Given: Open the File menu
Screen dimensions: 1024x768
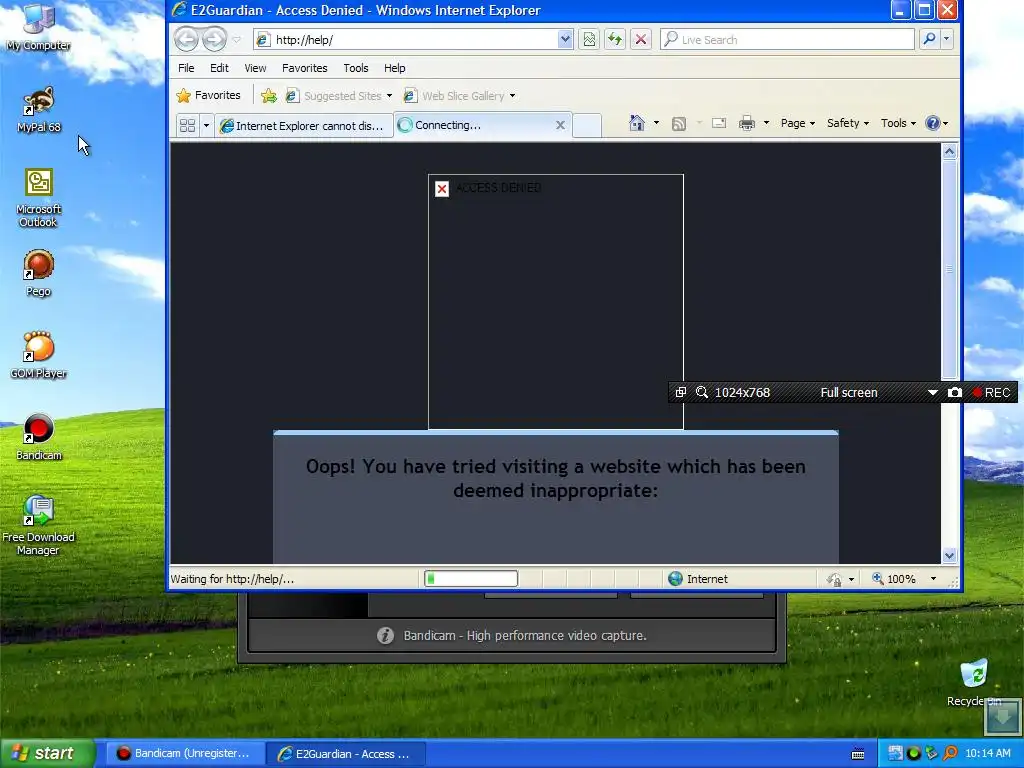Looking at the screenshot, I should (x=186, y=68).
